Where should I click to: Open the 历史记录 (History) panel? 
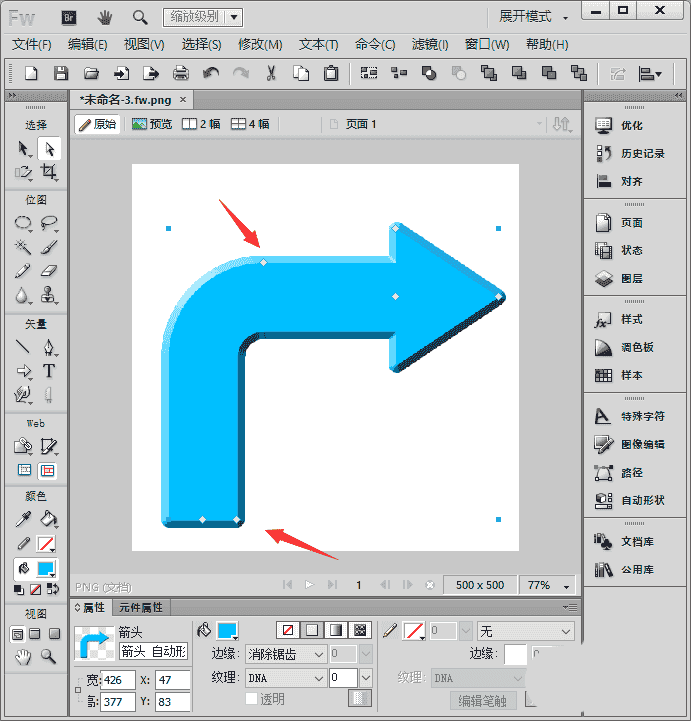pos(641,154)
